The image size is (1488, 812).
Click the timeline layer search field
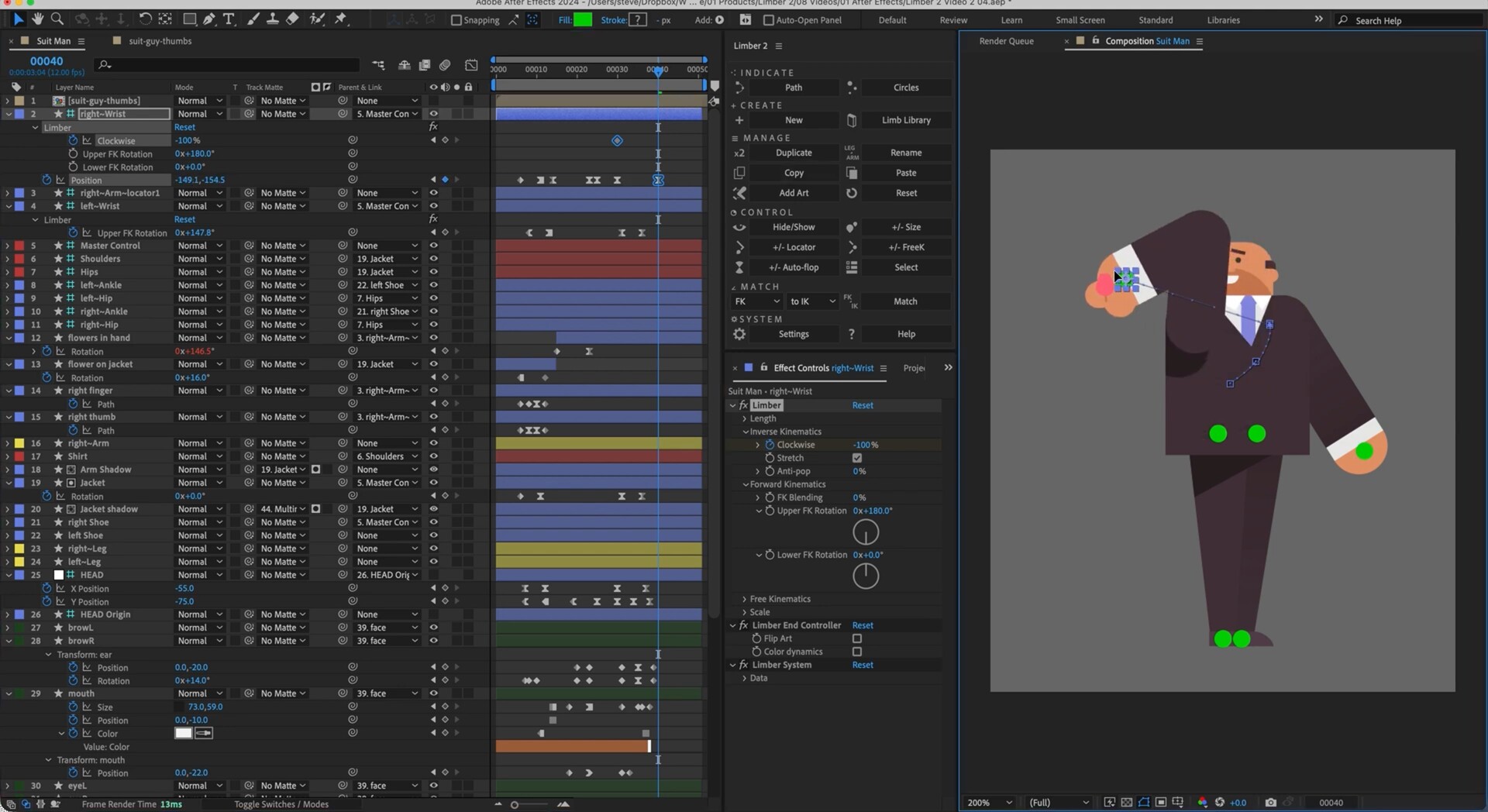pos(232,65)
